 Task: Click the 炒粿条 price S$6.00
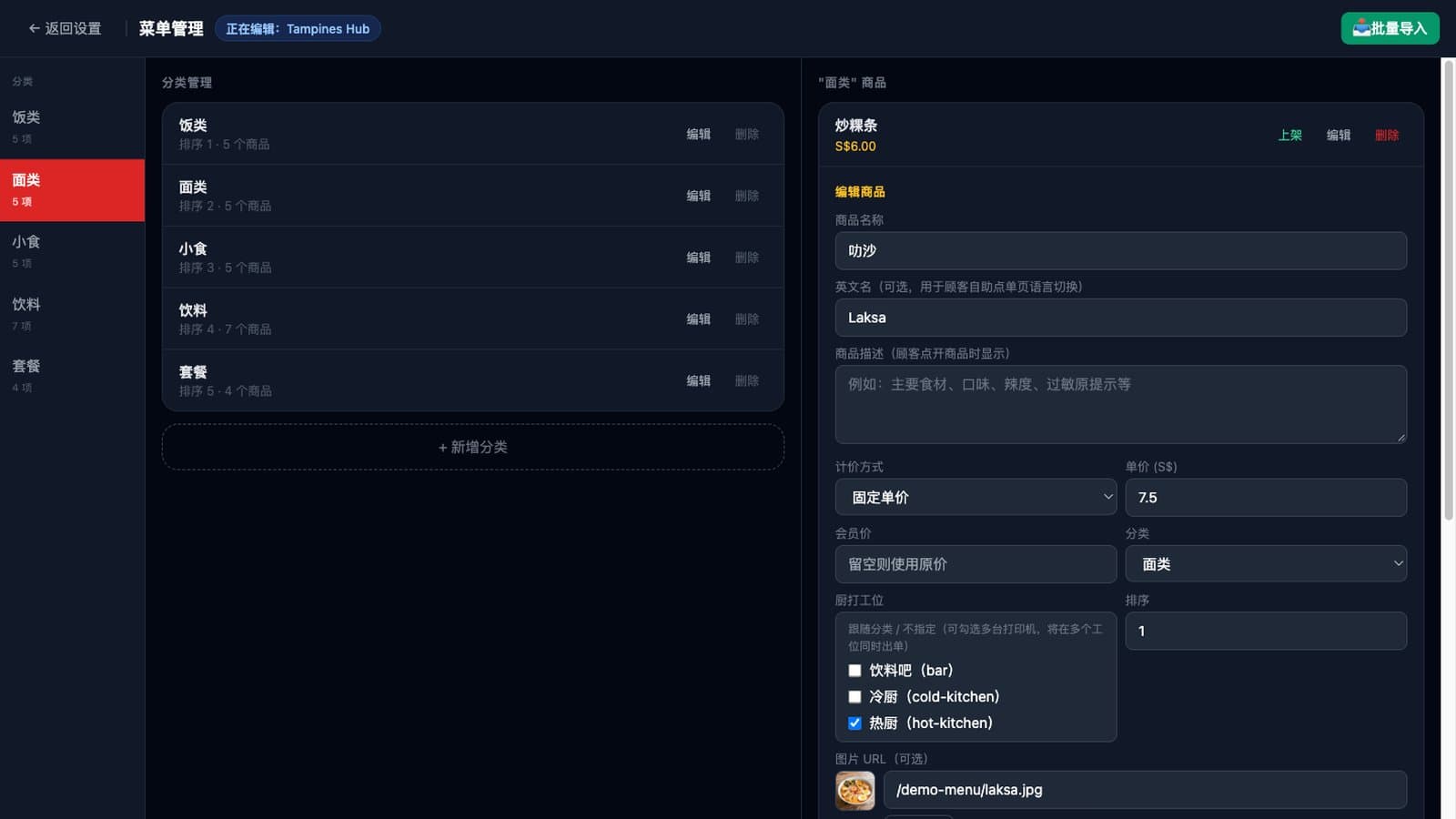click(855, 147)
